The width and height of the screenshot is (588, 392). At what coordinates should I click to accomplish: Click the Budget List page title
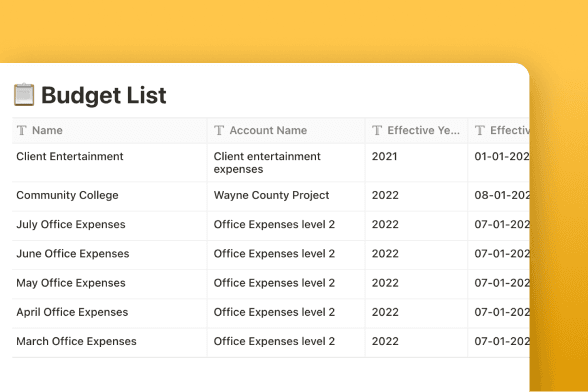pos(104,95)
